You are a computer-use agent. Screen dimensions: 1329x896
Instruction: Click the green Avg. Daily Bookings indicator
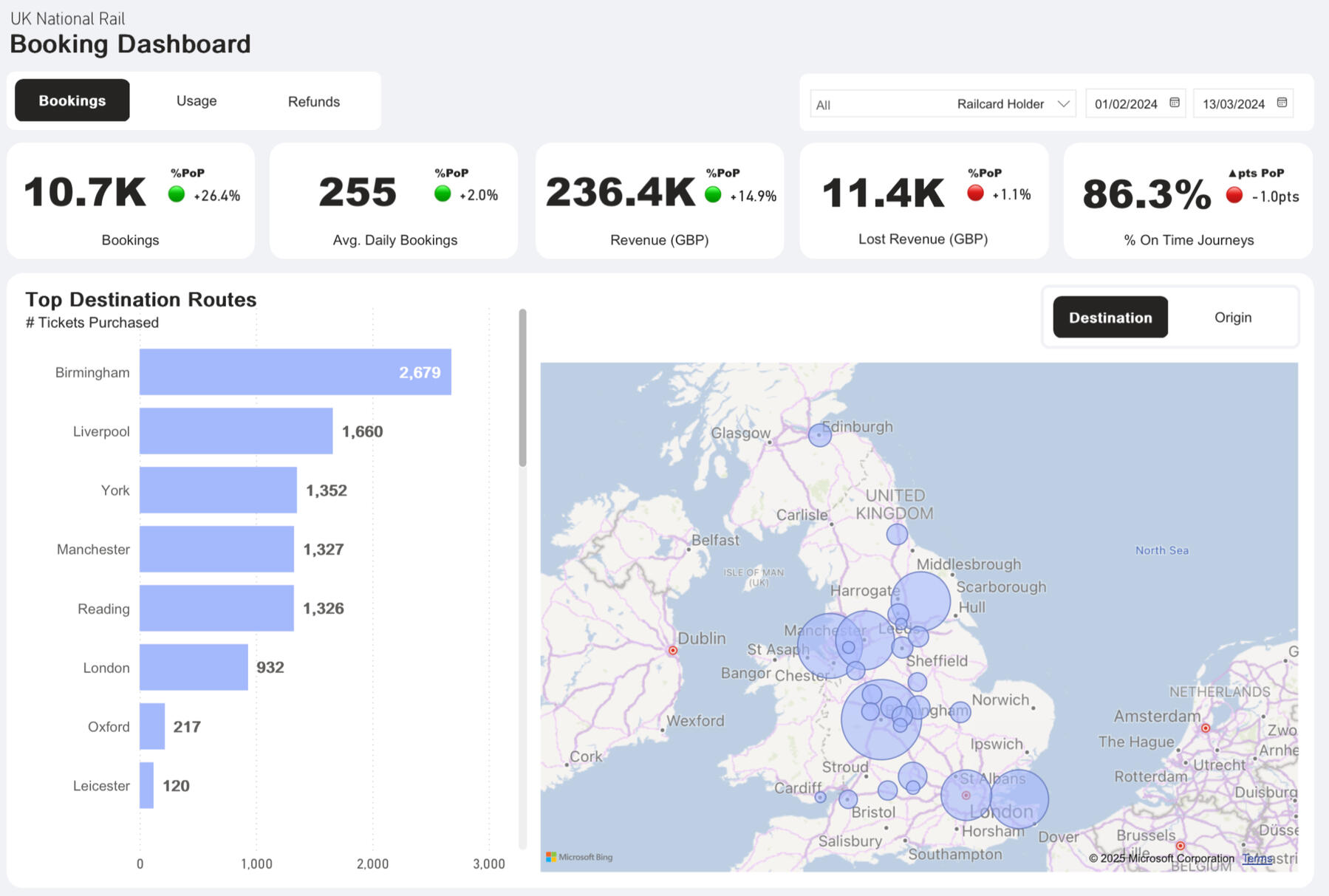pos(443,194)
